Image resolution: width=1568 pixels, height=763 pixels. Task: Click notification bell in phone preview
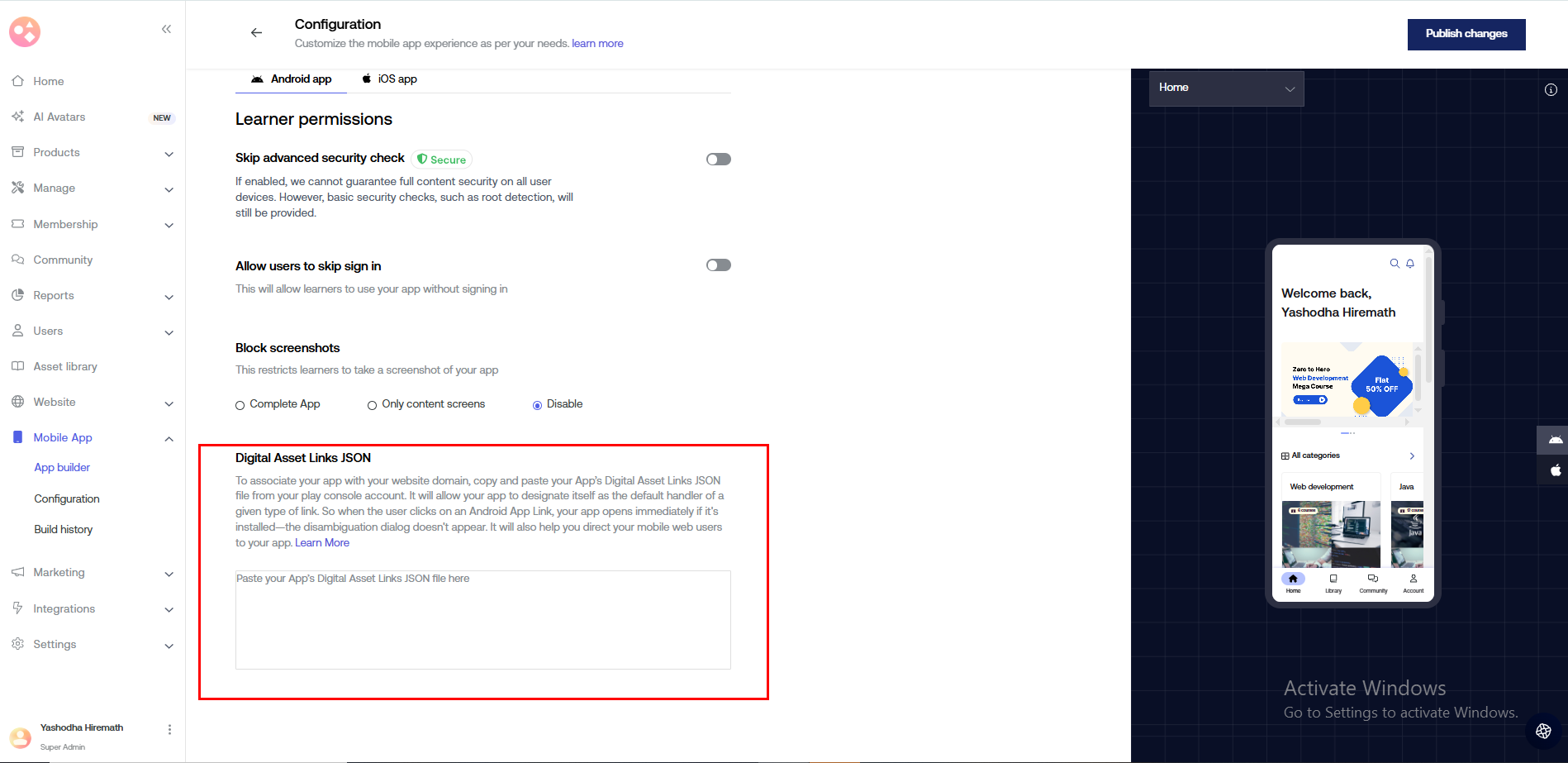click(1410, 264)
